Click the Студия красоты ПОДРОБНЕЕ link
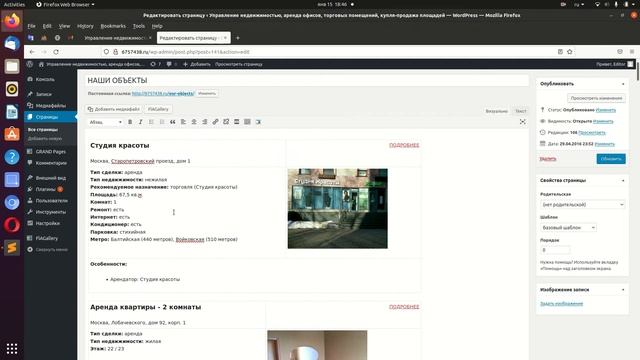Viewport: 640px width, 360px height. pos(404,145)
